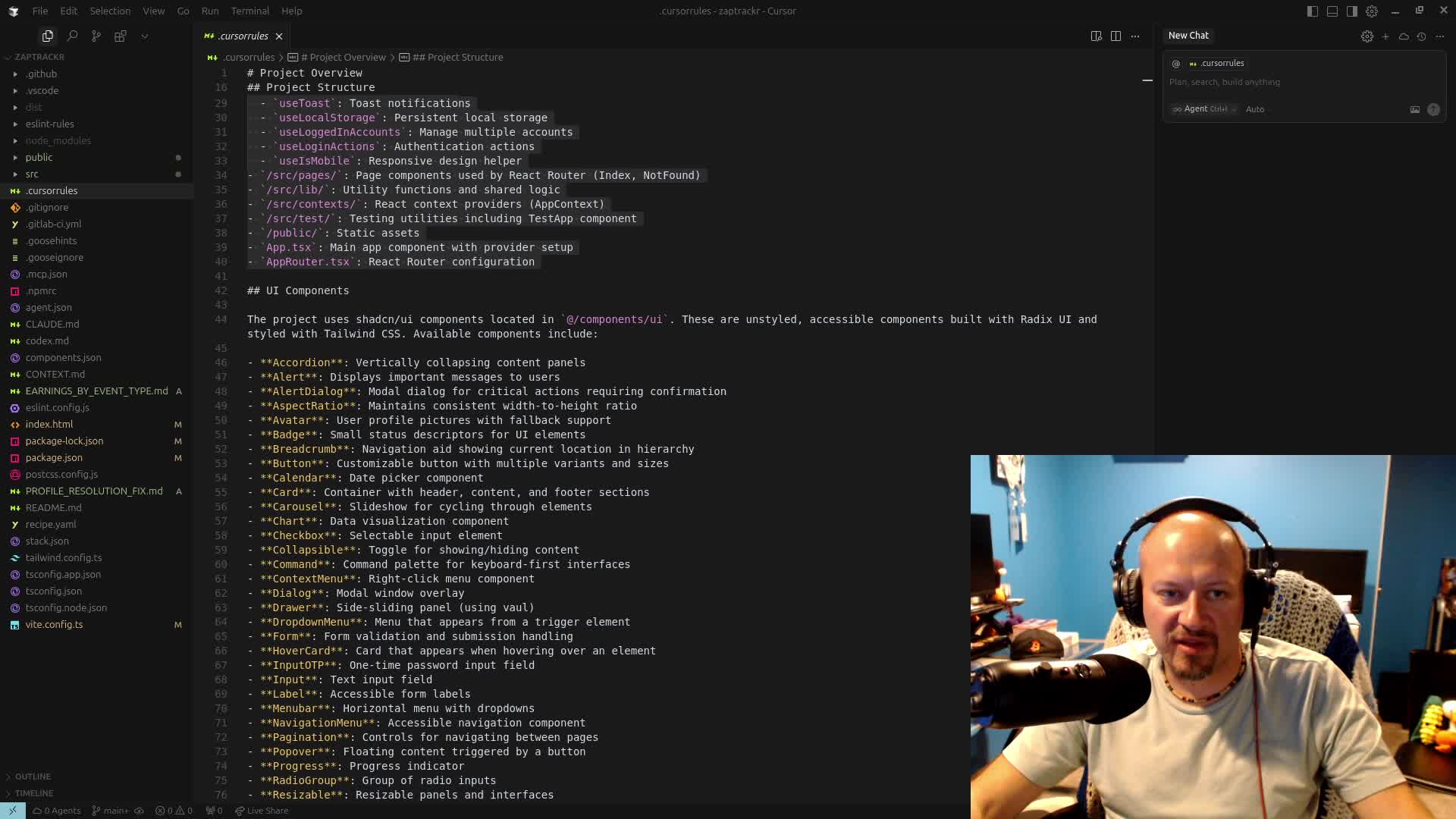Click the chat prompt input field
This screenshot has width=1456, height=819.
(x=1289, y=82)
